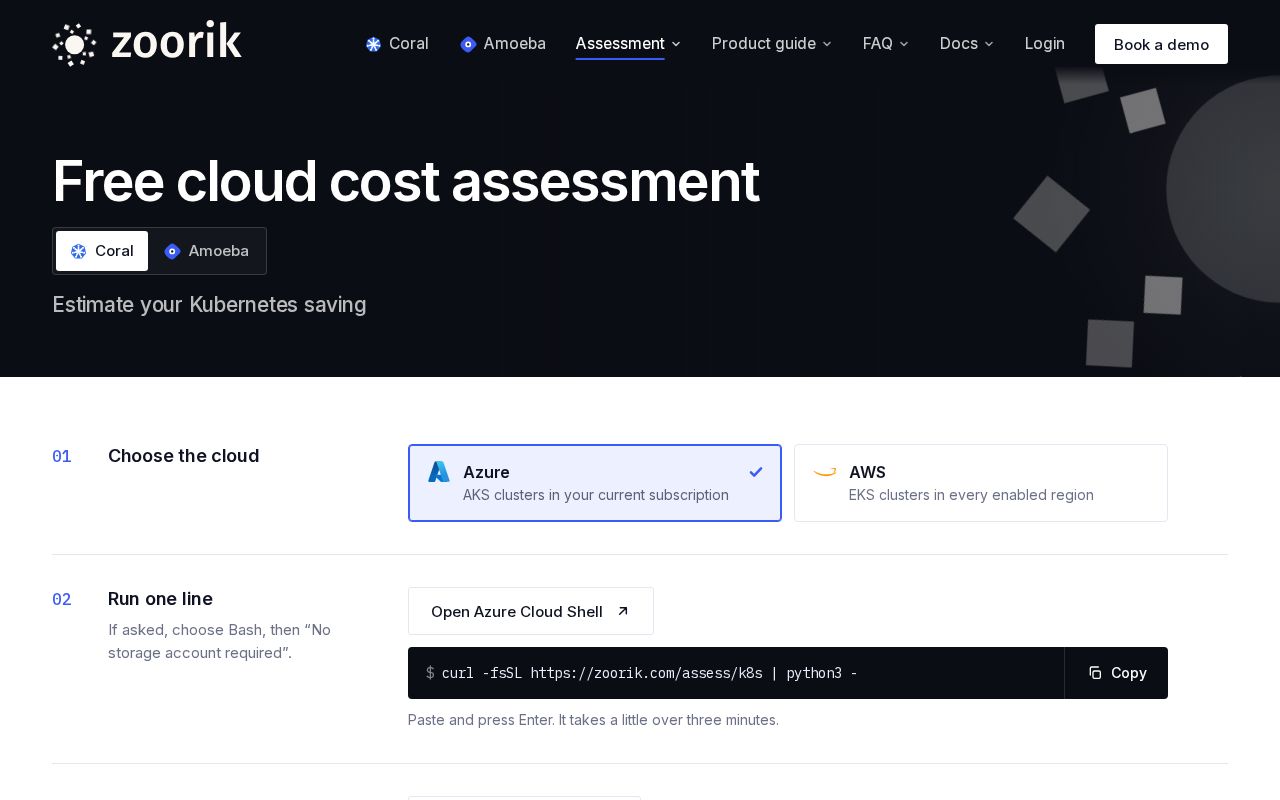The height and width of the screenshot is (800, 1280).
Task: Click 'Paste and press Enter' hint text
Action: click(593, 720)
